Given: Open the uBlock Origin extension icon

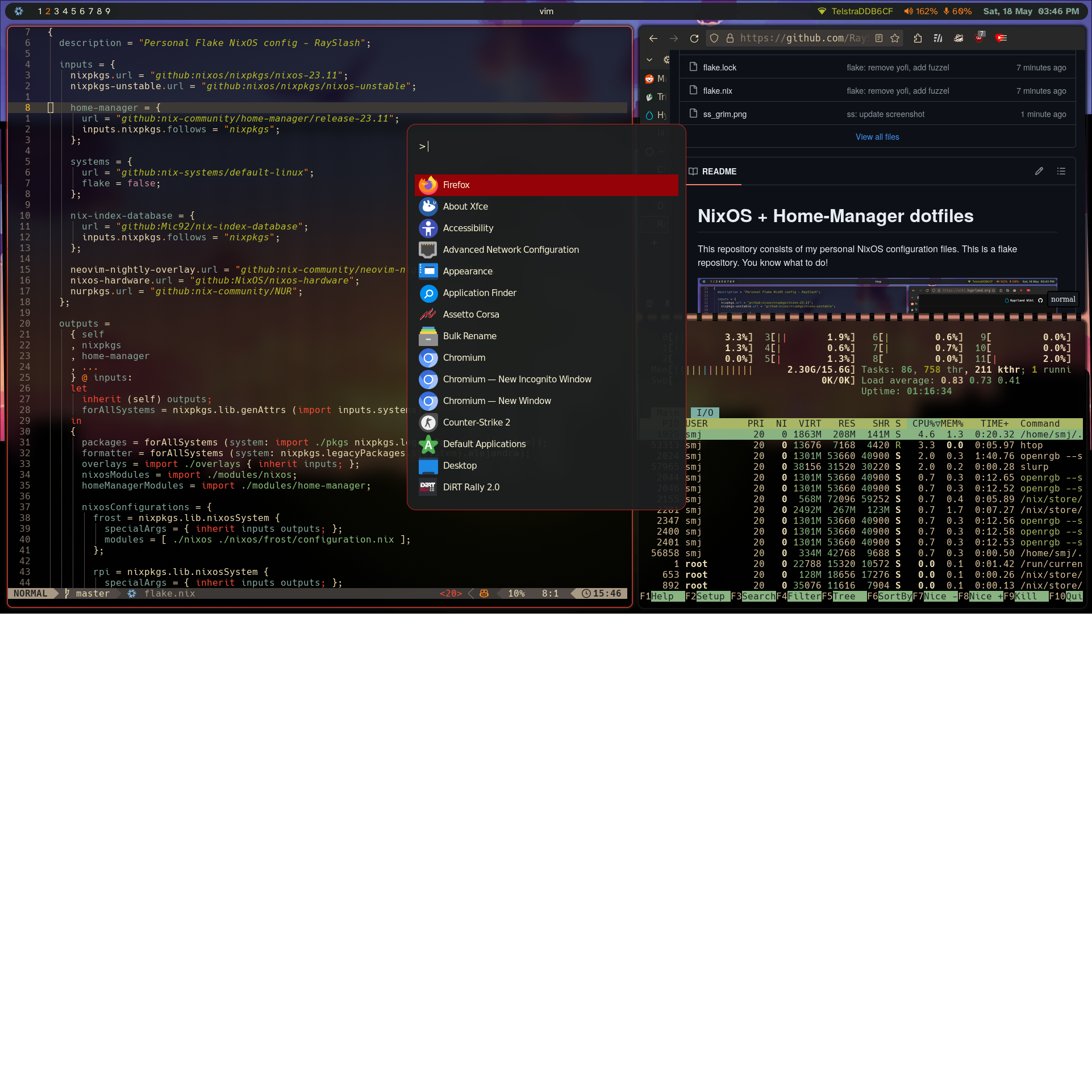Looking at the screenshot, I should 979,37.
